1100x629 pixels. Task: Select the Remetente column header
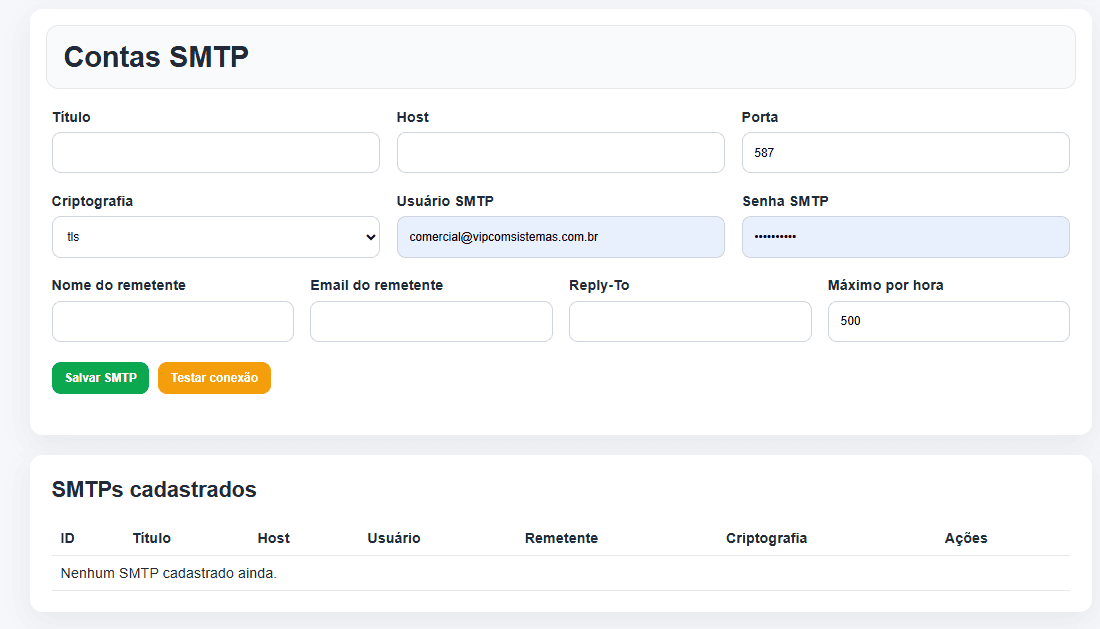561,538
